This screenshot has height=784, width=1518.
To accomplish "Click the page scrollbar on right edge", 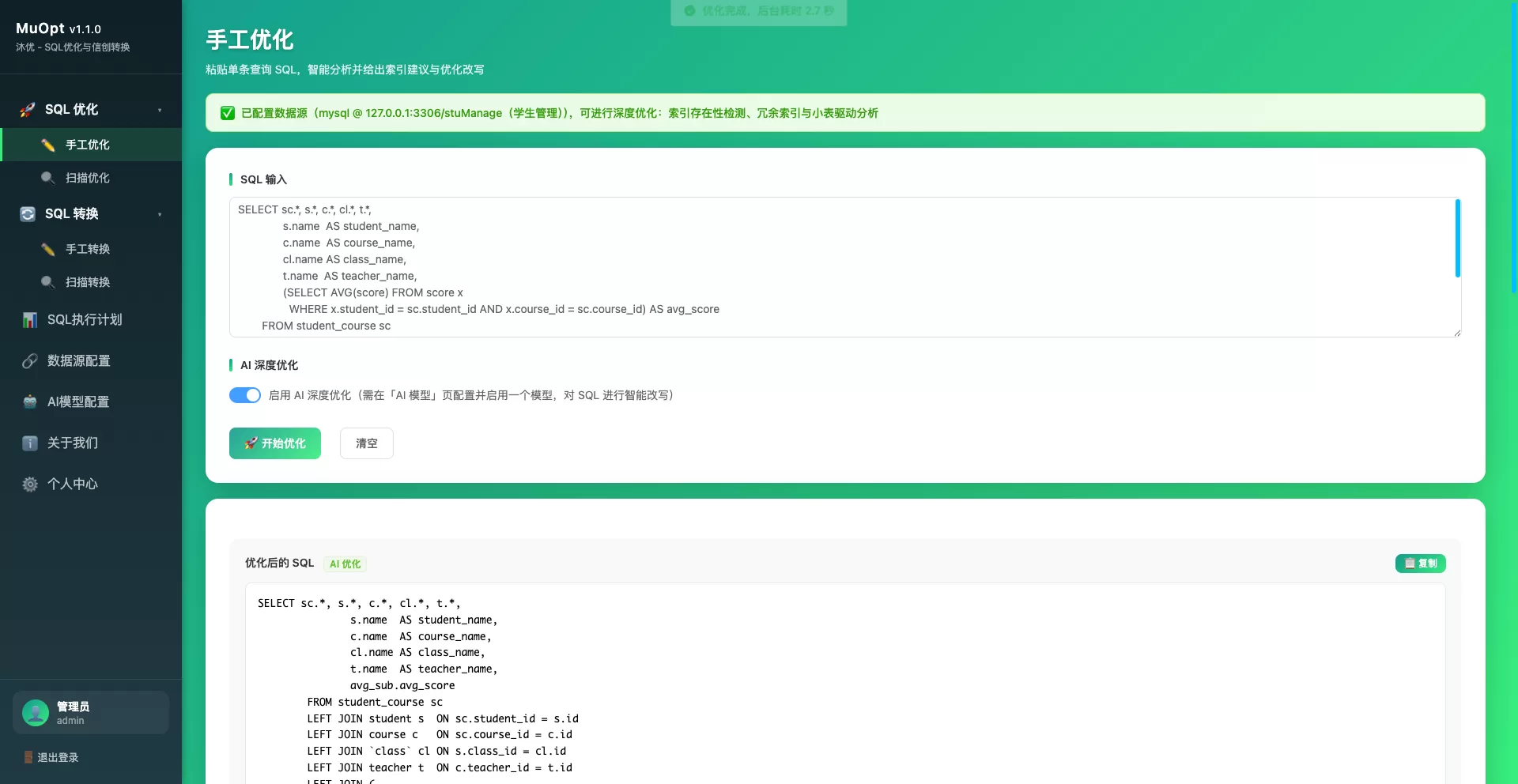I will tap(1514, 146).
